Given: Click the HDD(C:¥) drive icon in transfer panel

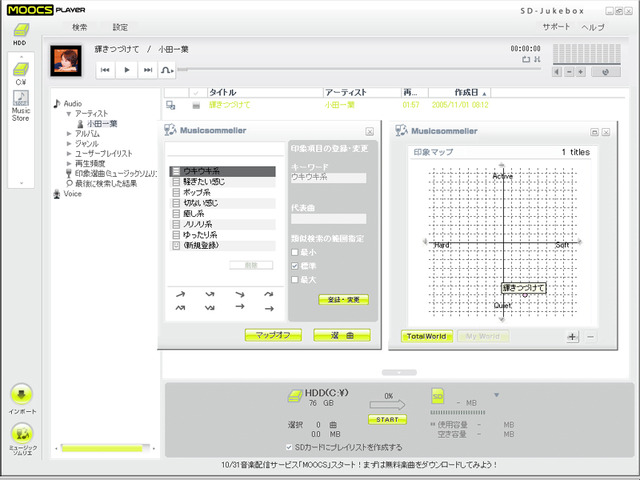Looking at the screenshot, I should pyautogui.click(x=295, y=396).
